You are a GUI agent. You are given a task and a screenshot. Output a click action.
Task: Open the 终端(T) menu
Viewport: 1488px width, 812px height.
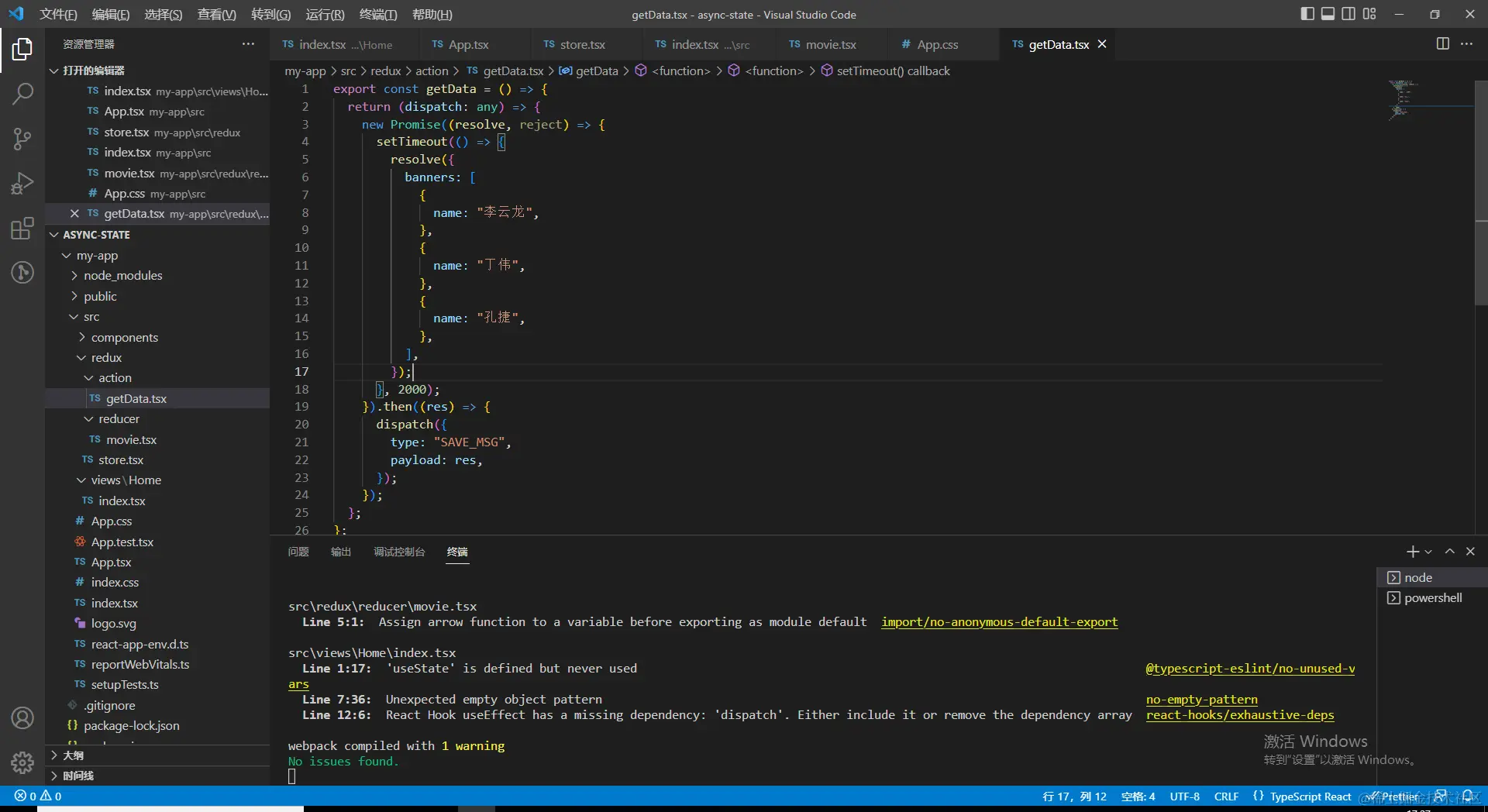click(x=378, y=15)
